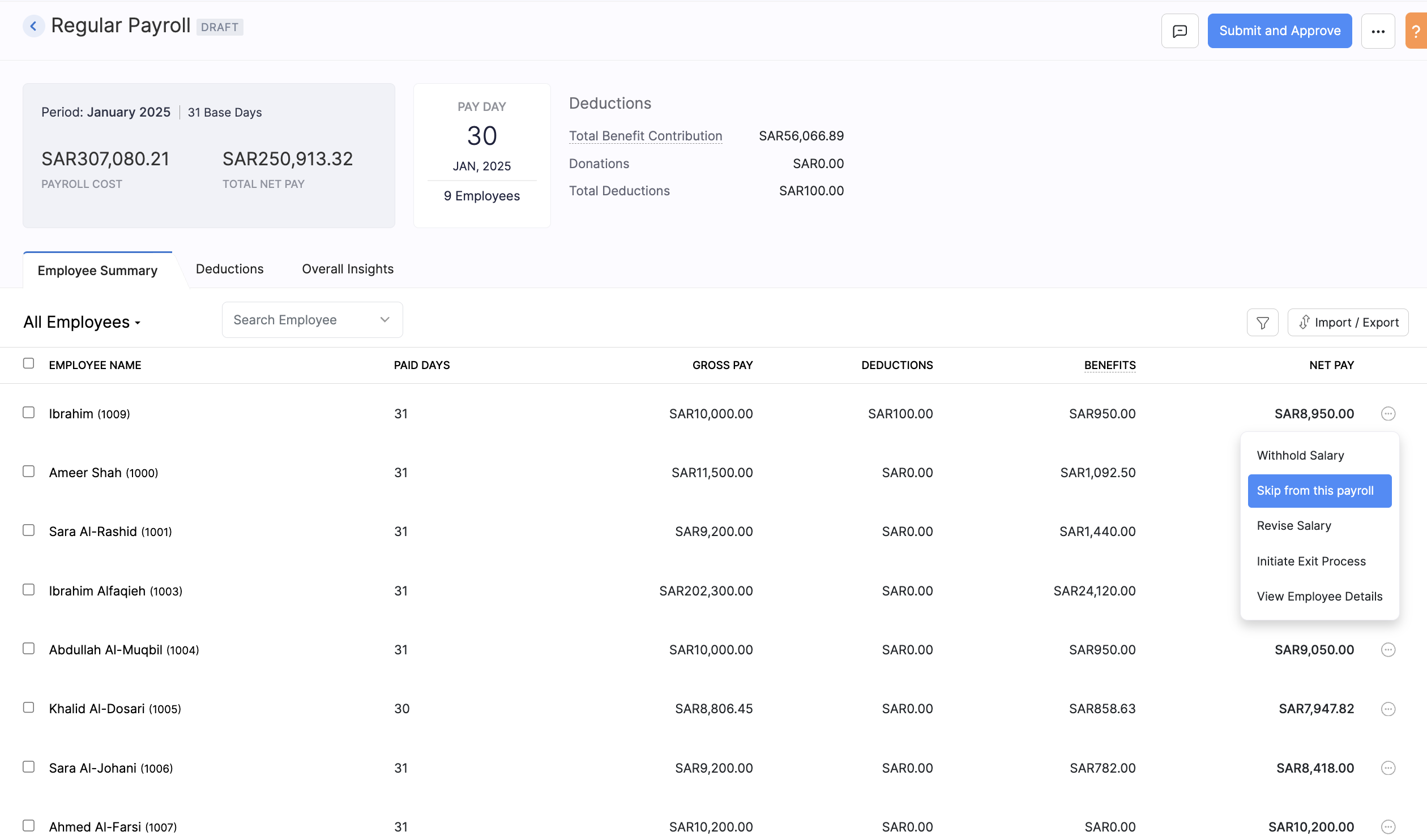This screenshot has height=840, width=1427.
Task: Open the Total Benefit Contribution link
Action: [x=645, y=136]
